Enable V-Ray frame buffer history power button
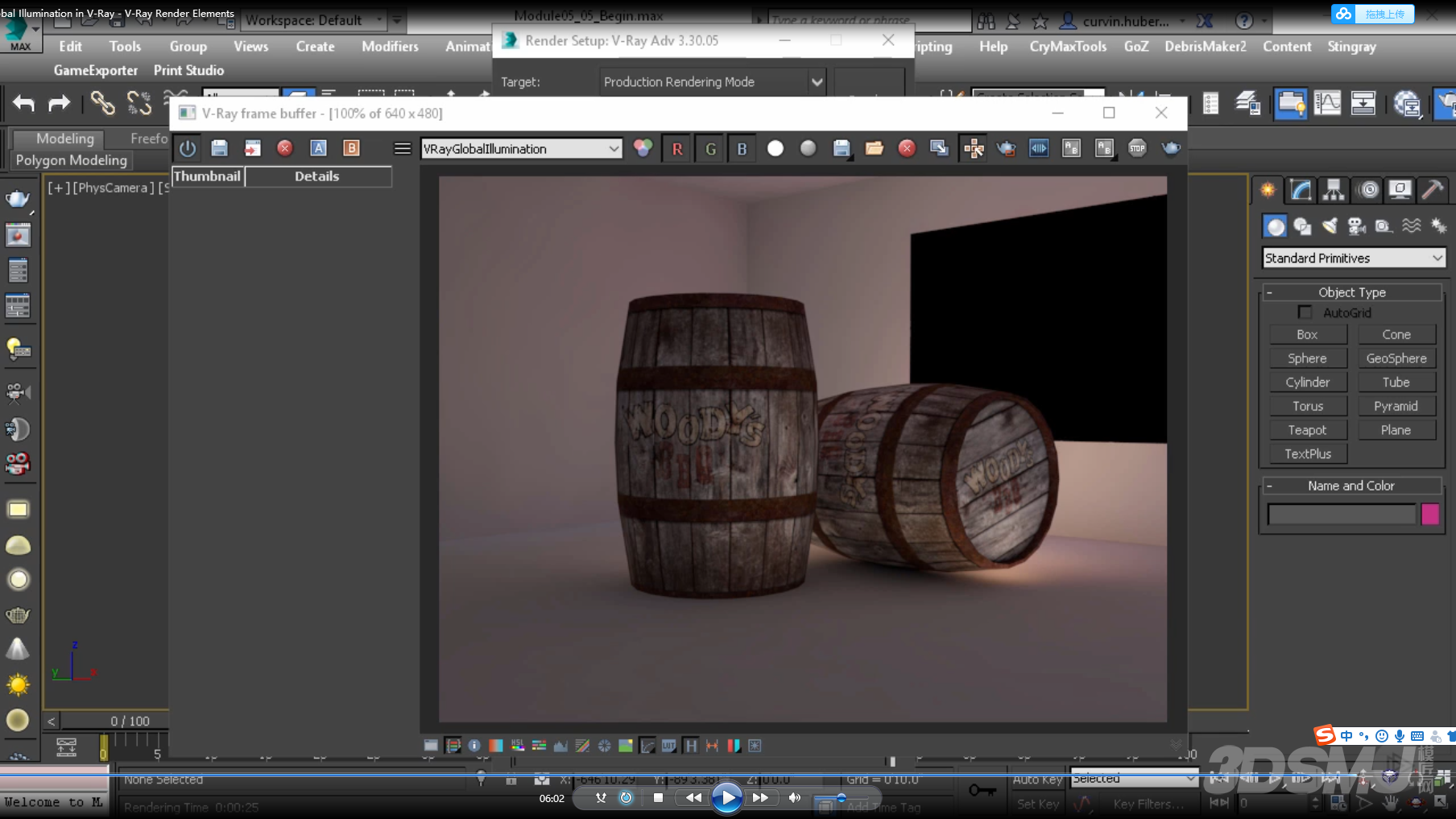 tap(188, 148)
